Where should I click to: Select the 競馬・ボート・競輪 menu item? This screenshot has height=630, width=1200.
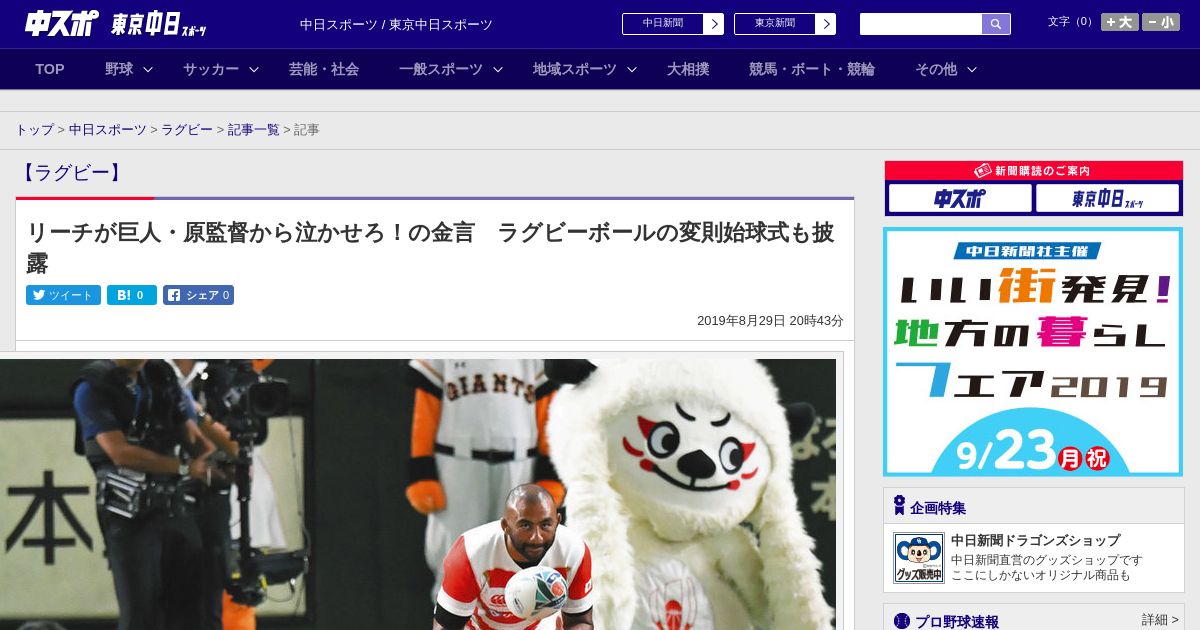pyautogui.click(x=812, y=69)
